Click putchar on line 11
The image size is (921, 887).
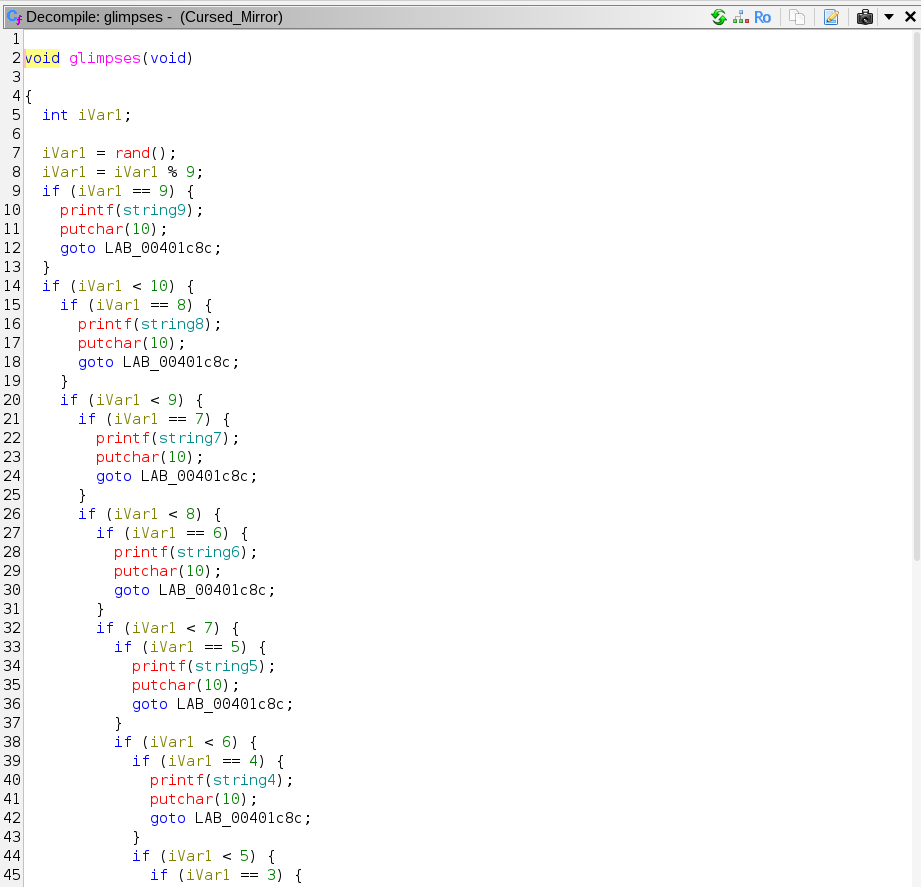pyautogui.click(x=92, y=229)
